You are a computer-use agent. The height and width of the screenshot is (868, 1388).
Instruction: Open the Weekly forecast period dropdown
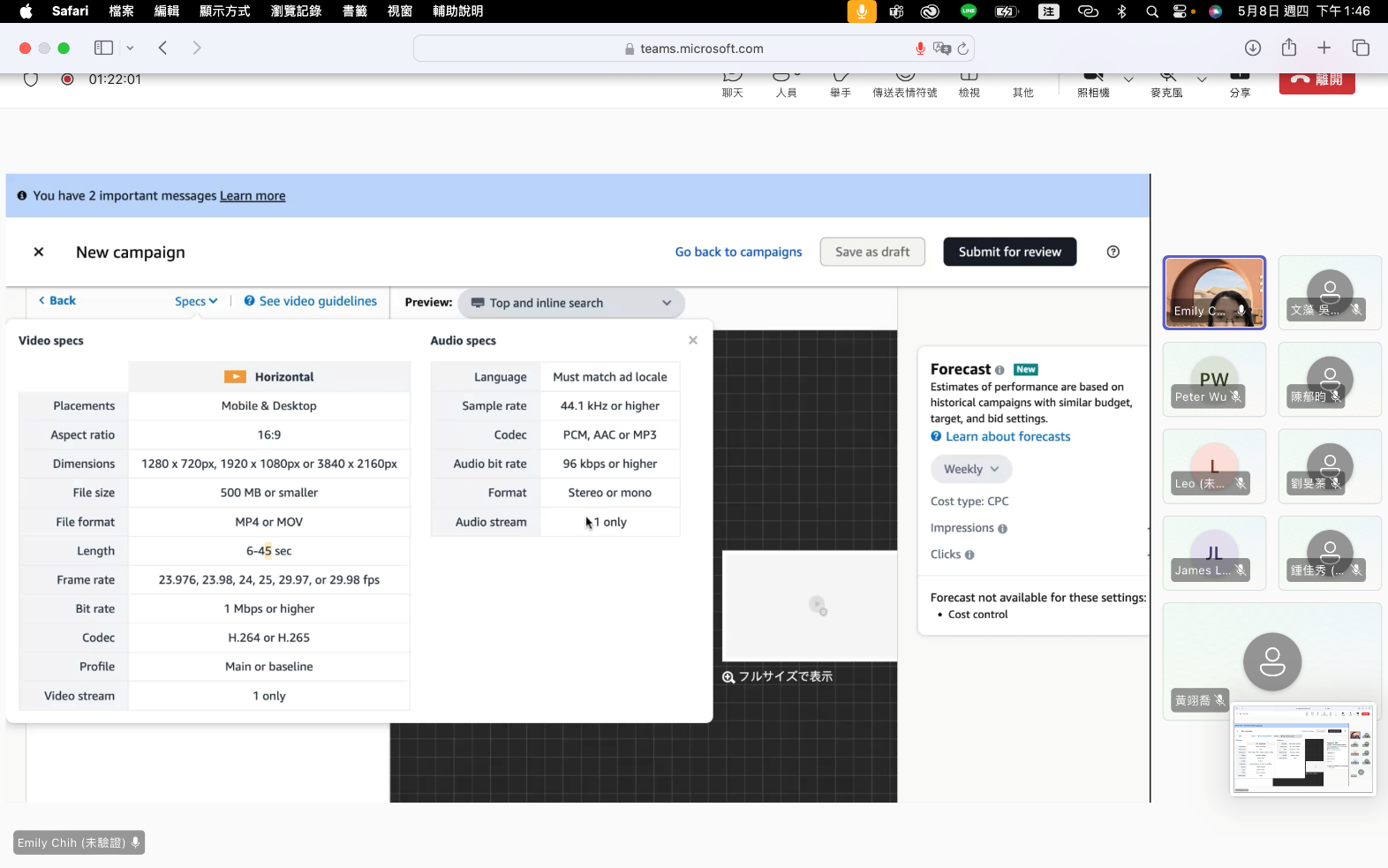click(970, 470)
